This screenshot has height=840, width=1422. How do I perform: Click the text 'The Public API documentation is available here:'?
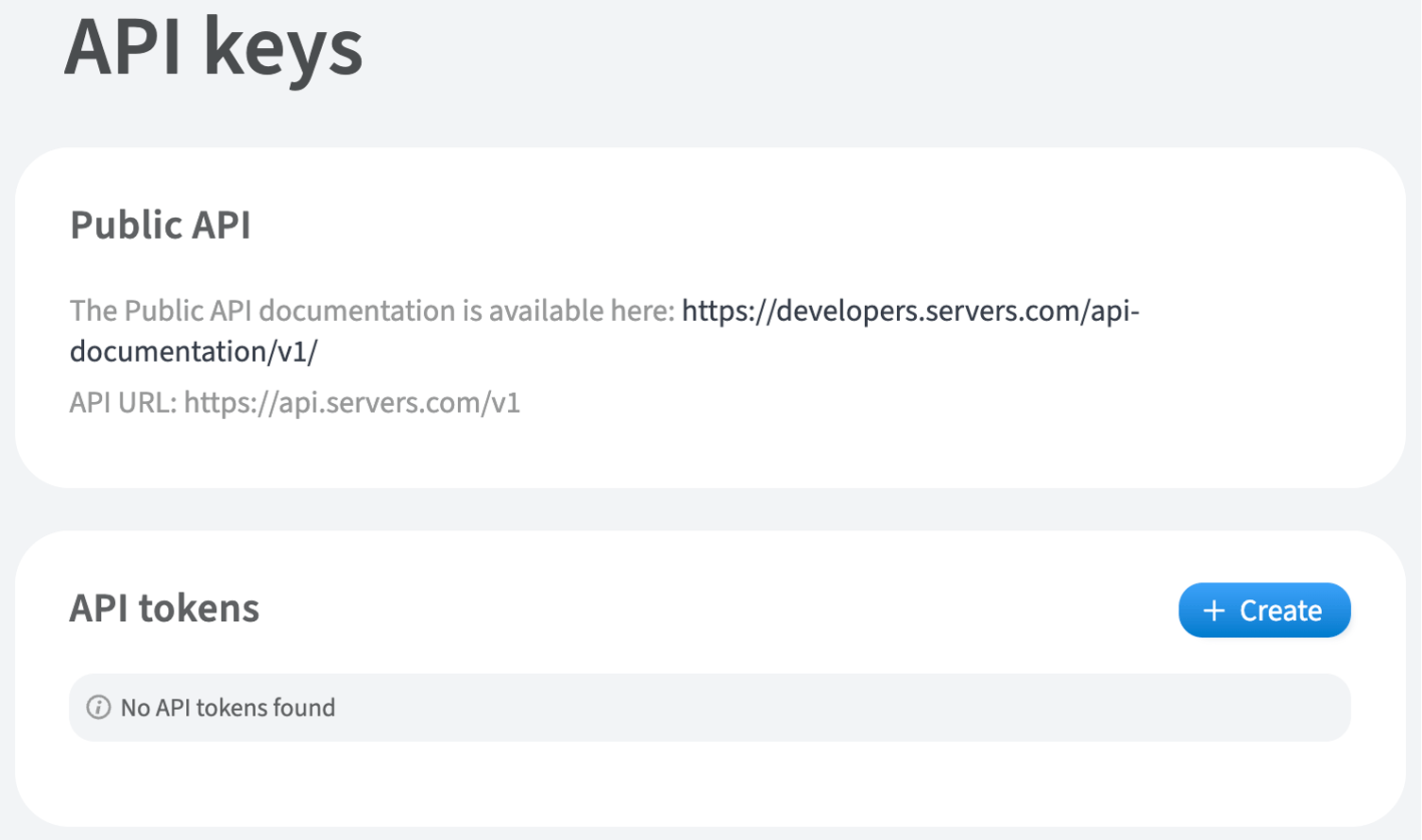click(x=372, y=311)
